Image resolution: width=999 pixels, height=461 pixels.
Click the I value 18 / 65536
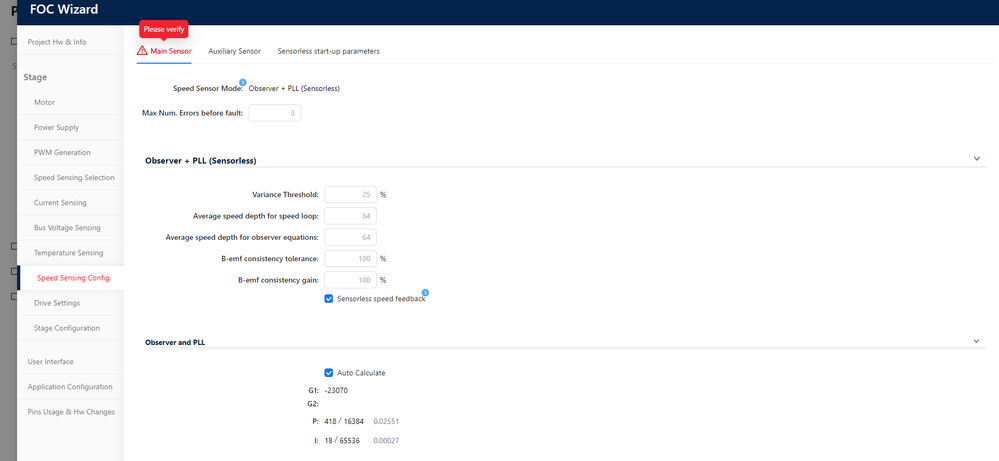tap(344, 441)
